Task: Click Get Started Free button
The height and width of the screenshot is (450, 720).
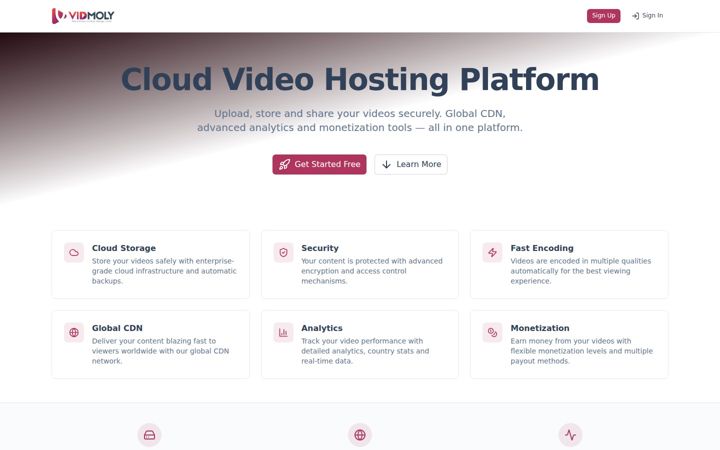Action: 319,164
